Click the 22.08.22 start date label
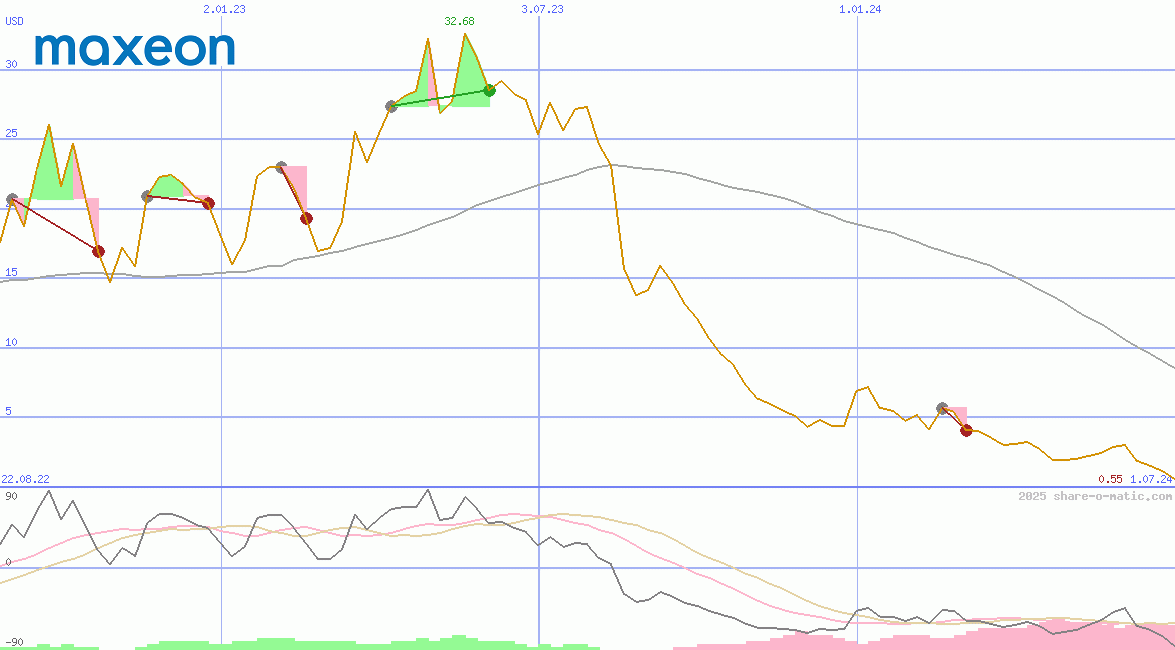The height and width of the screenshot is (650, 1175). point(25,479)
